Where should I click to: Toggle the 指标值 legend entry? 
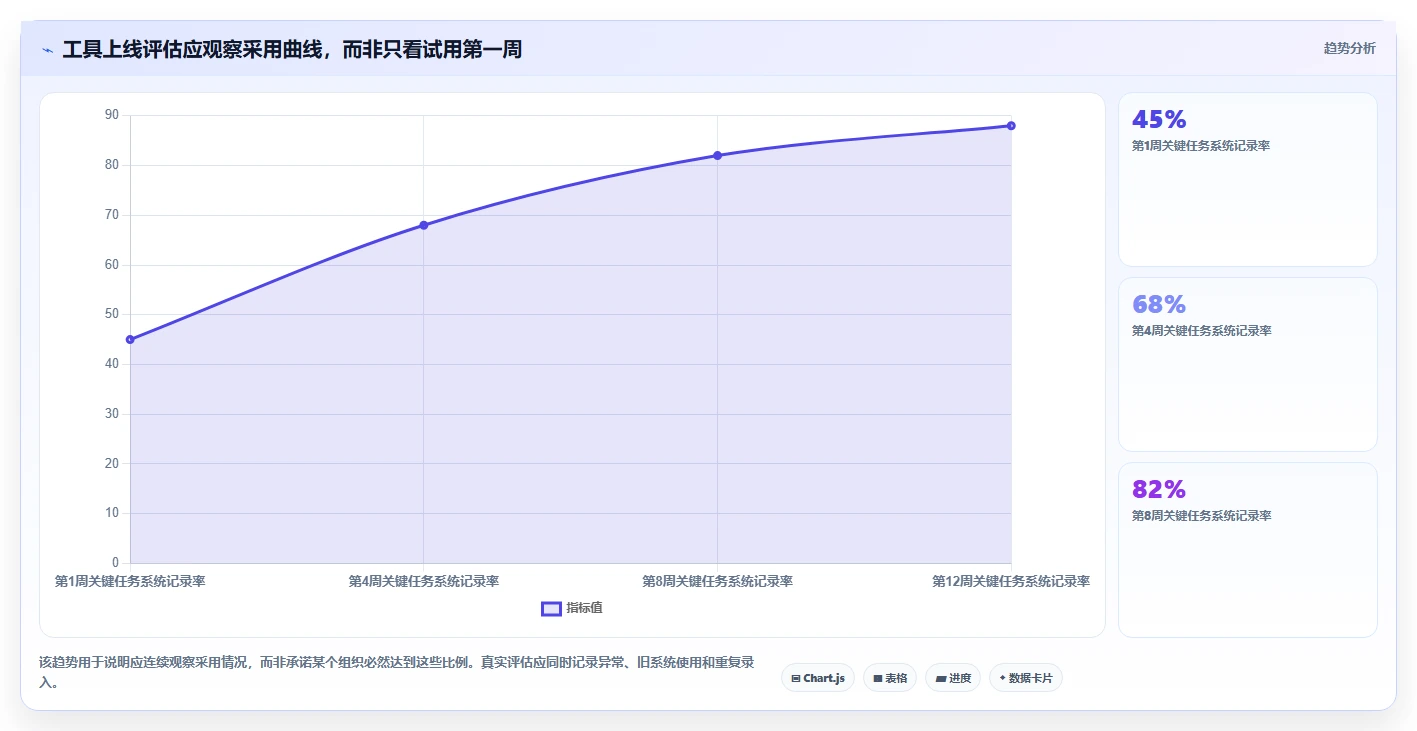click(x=572, y=608)
